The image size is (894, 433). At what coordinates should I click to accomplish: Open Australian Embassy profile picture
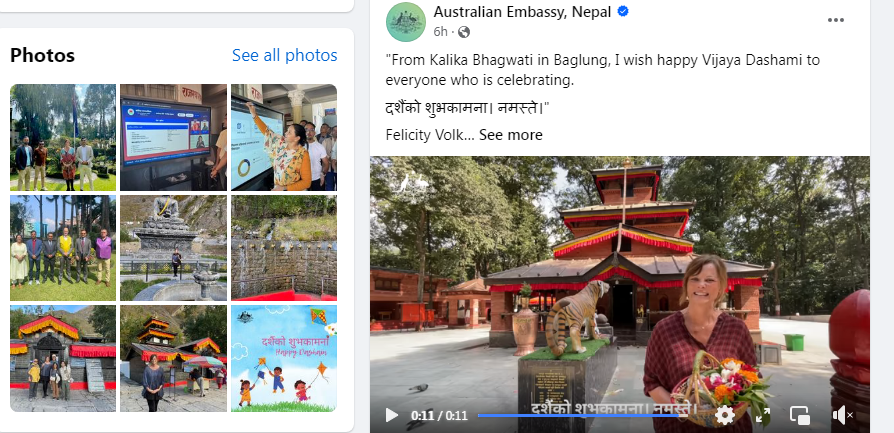(x=406, y=22)
